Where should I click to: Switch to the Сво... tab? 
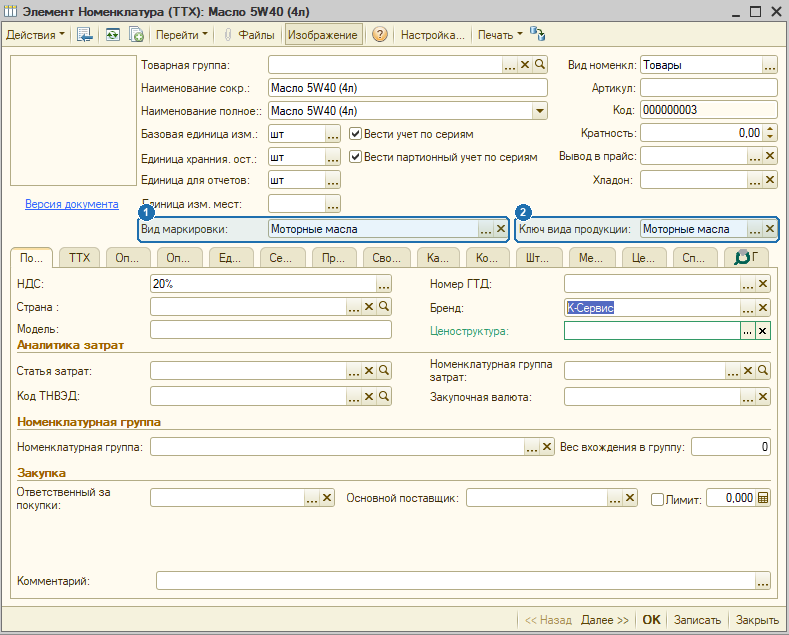pyautogui.click(x=386, y=258)
